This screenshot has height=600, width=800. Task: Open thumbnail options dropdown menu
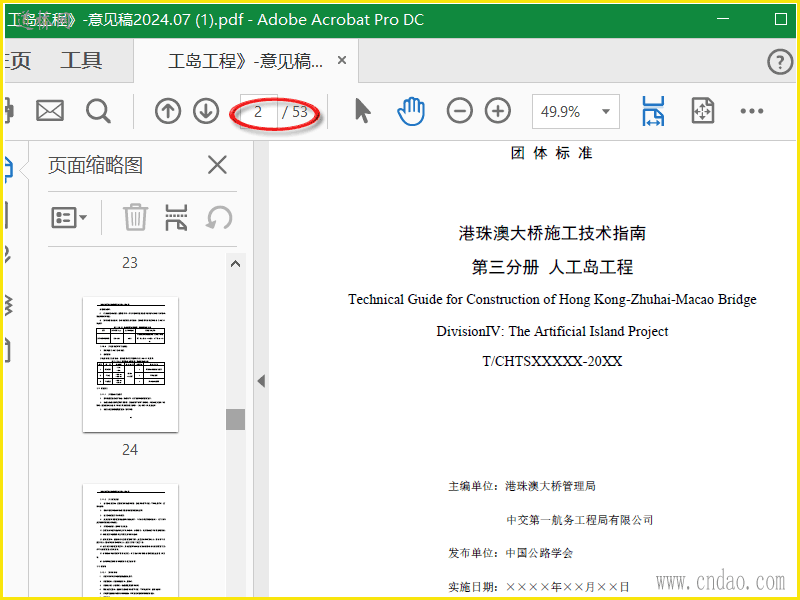(x=69, y=218)
